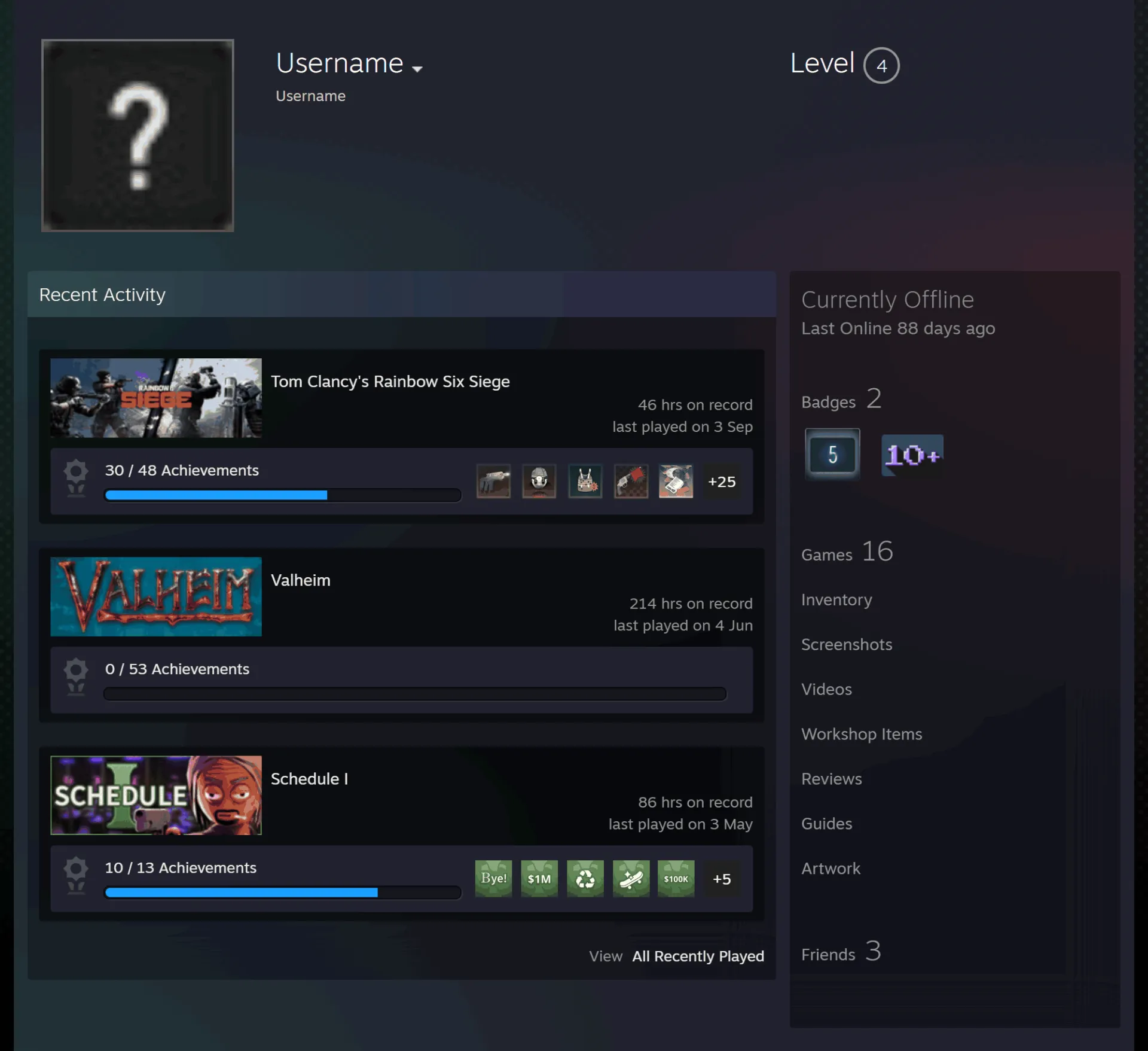The image size is (1148, 1051).
Task: Open 30 / 48 Achievements for Siege
Action: [182, 470]
